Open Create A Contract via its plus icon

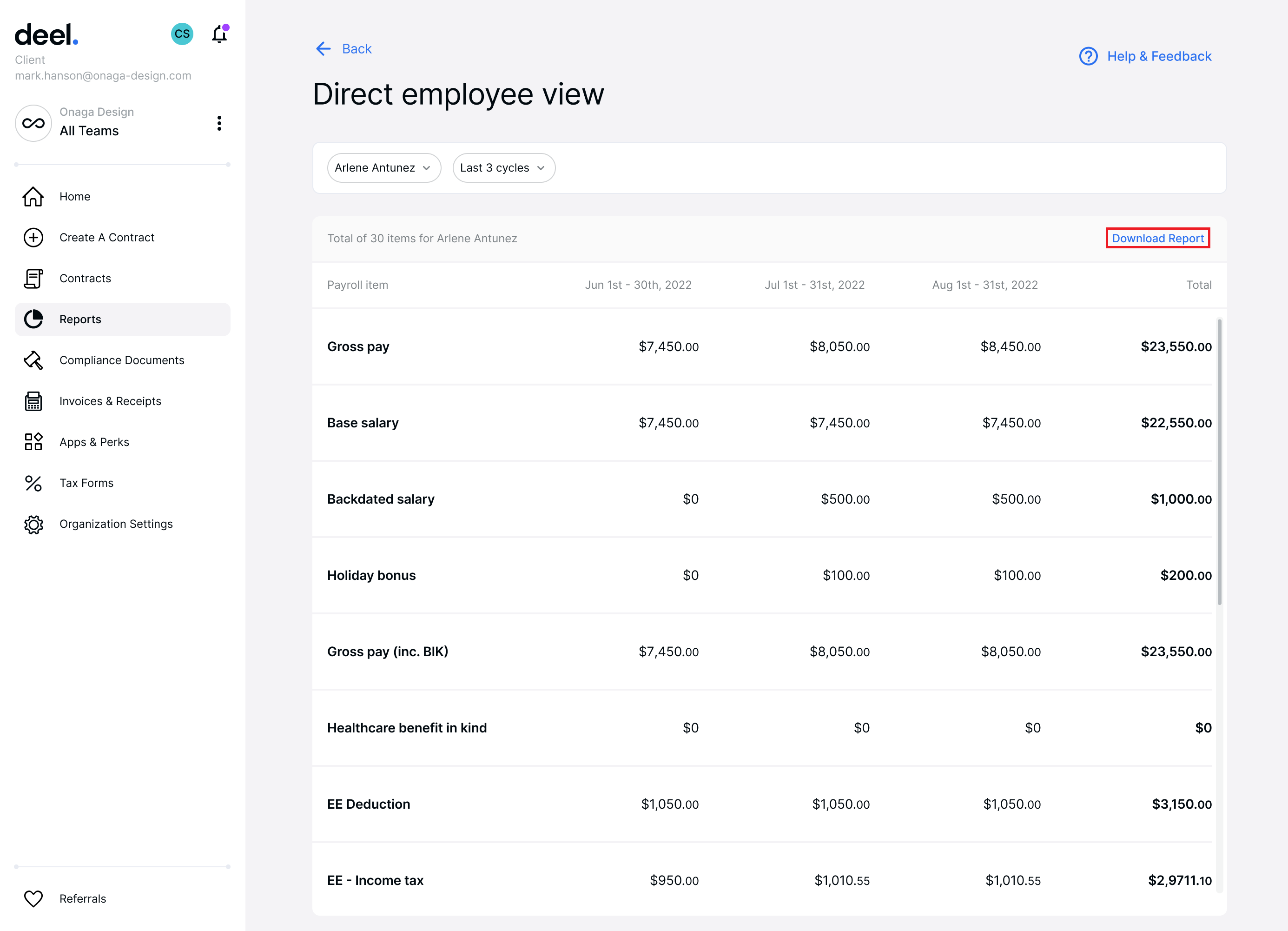pyautogui.click(x=33, y=238)
